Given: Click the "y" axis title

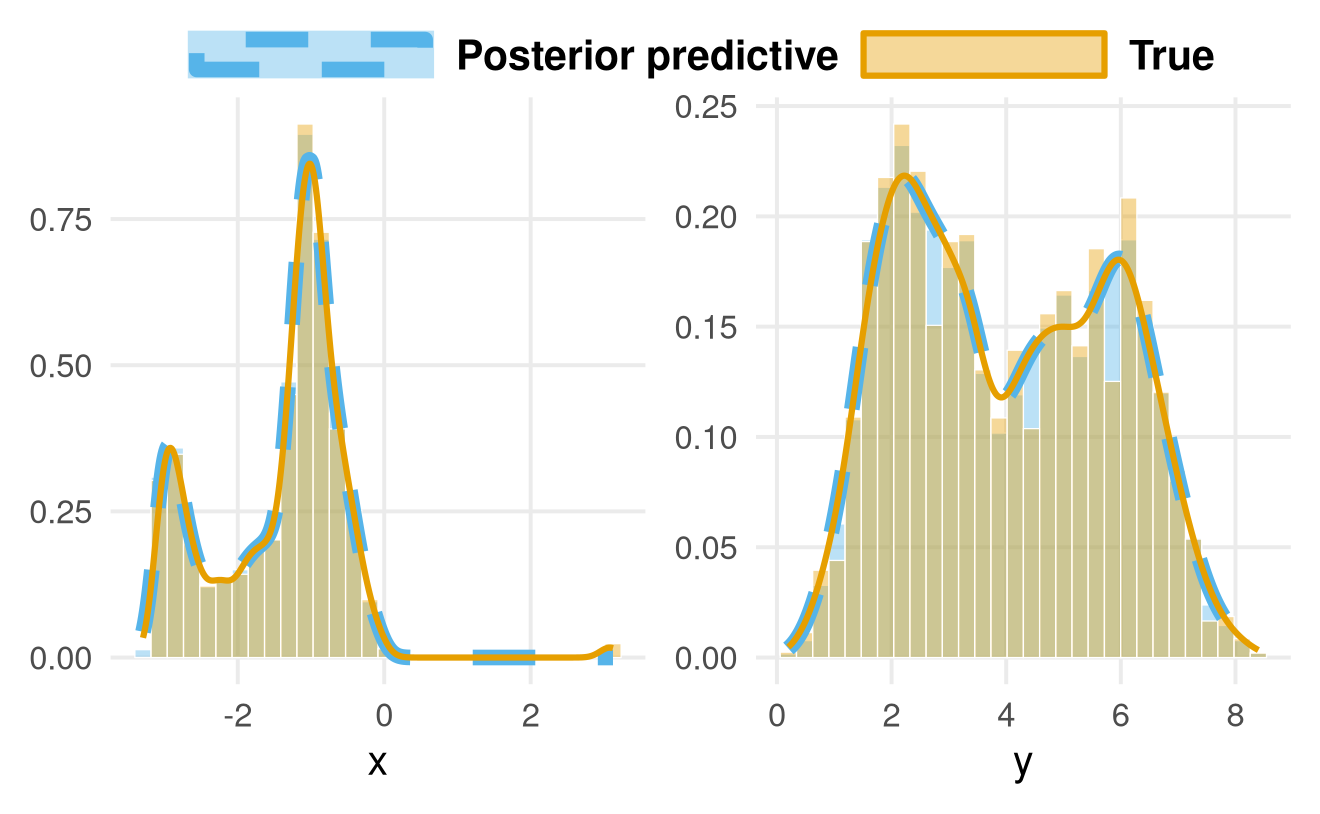Looking at the screenshot, I should [x=1022, y=764].
